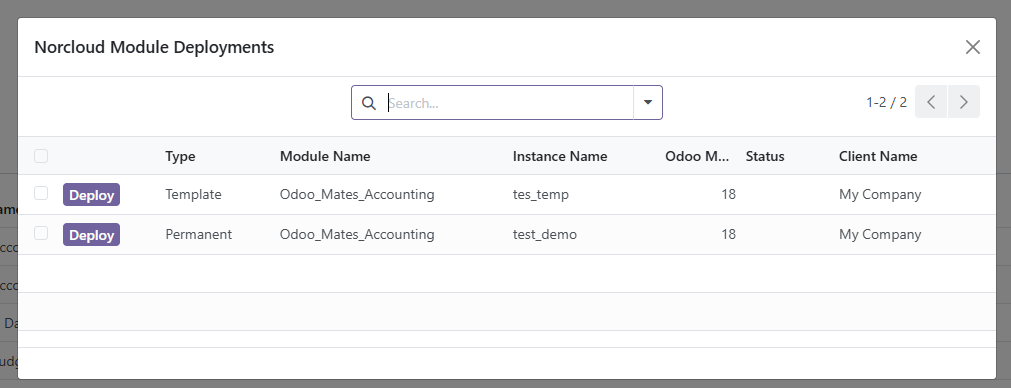Click the search magnifier icon
This screenshot has height=388, width=1011.
pyautogui.click(x=369, y=103)
